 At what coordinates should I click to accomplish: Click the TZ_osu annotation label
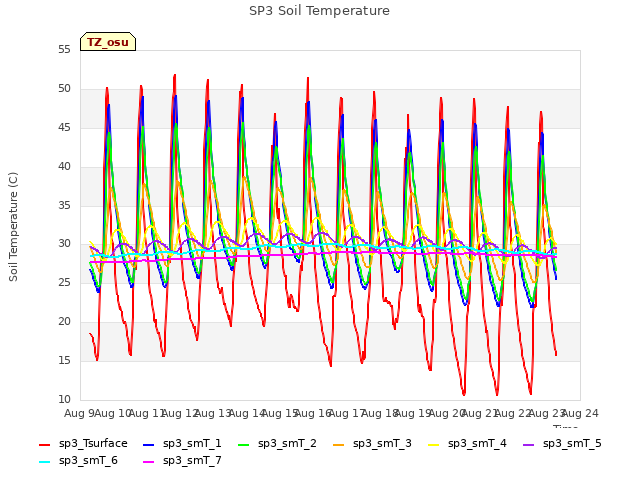[108, 42]
